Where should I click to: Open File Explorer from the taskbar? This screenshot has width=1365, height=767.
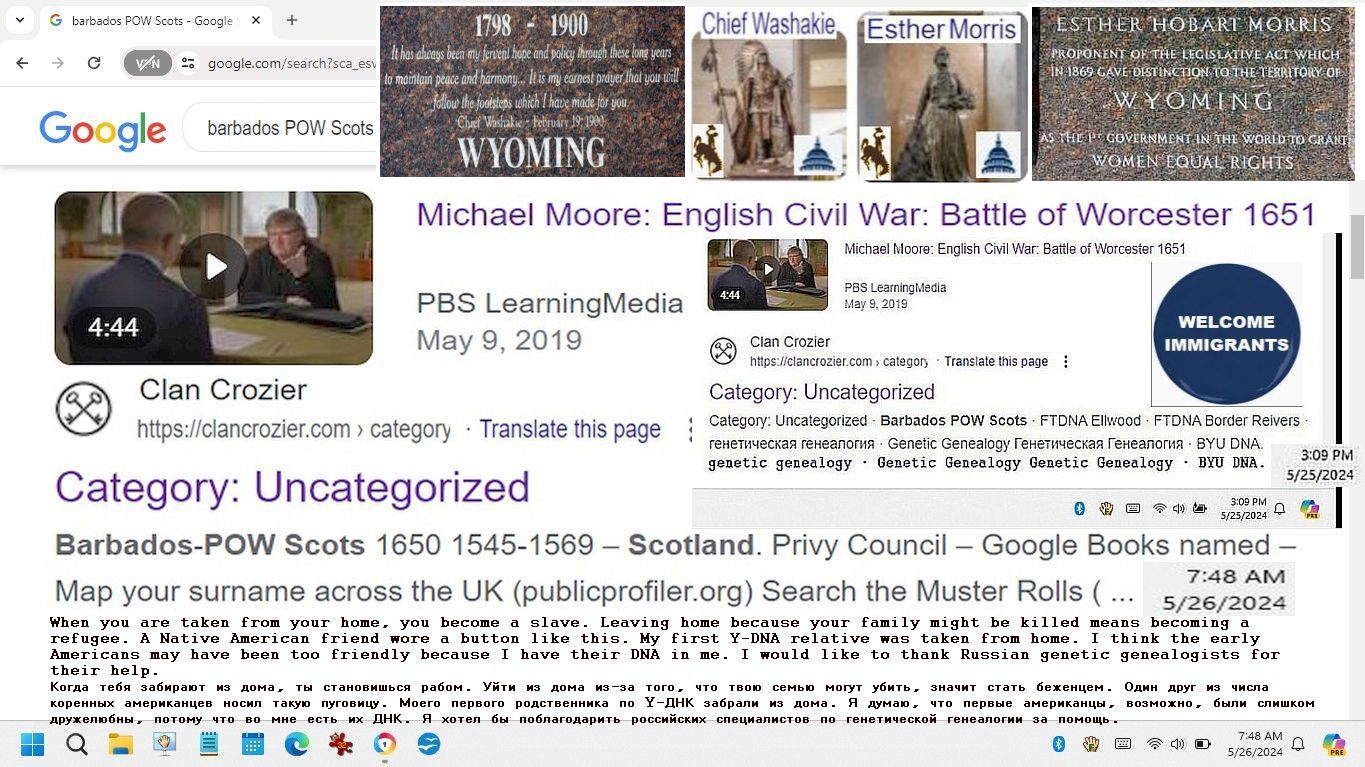coord(121,744)
